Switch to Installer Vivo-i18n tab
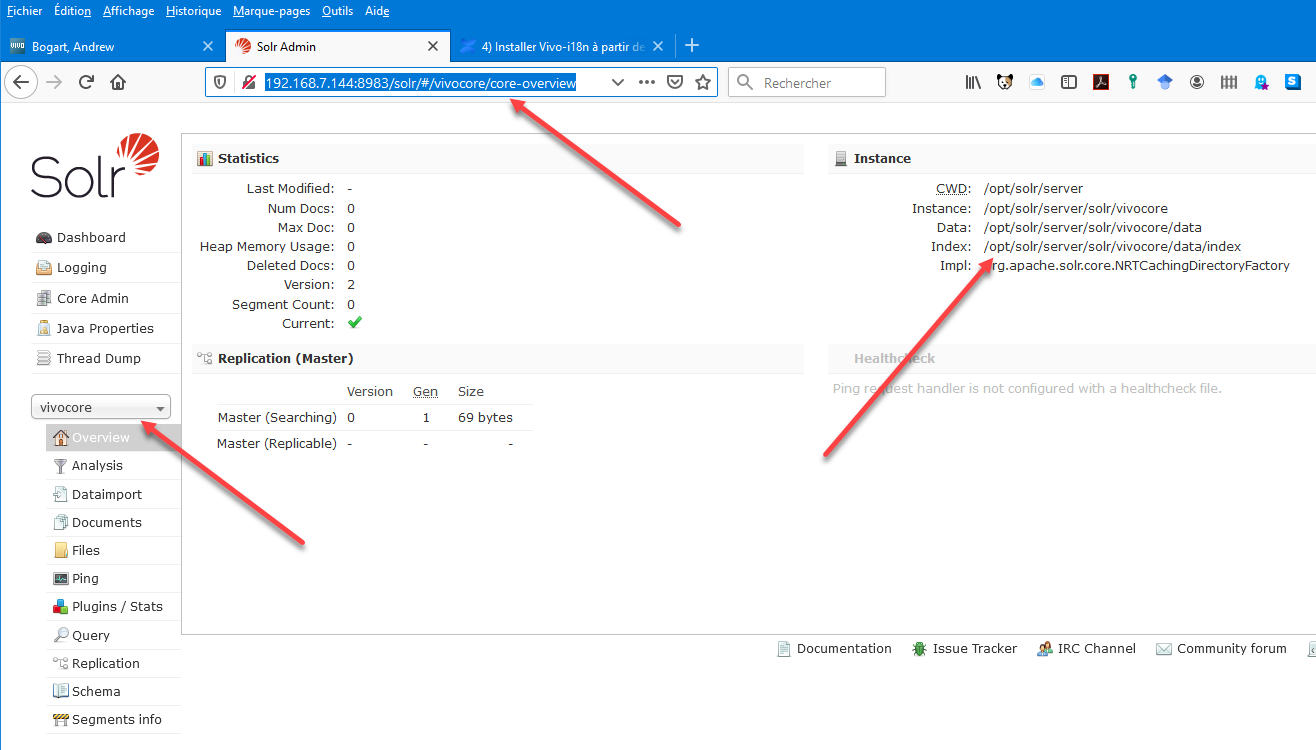The width and height of the screenshot is (1316, 750). point(560,46)
